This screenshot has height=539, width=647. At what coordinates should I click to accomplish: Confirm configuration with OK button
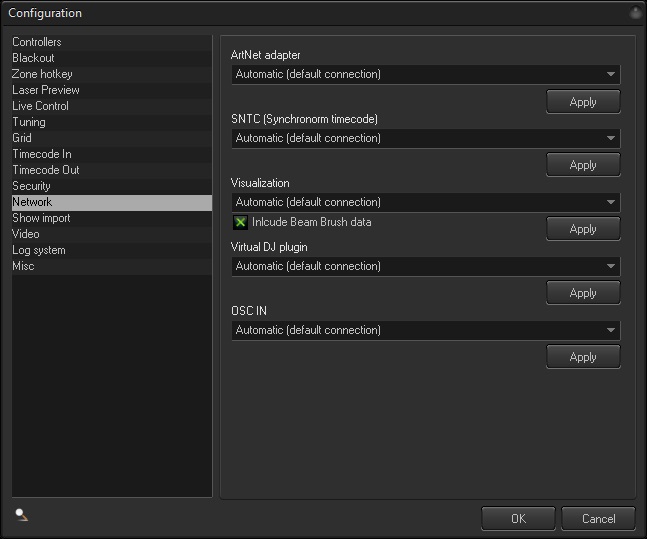tap(518, 518)
